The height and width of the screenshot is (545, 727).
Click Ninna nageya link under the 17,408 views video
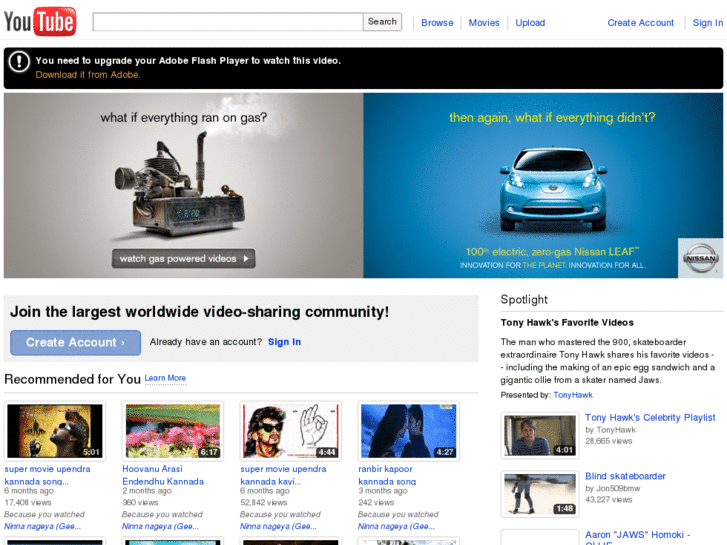pos(42,526)
